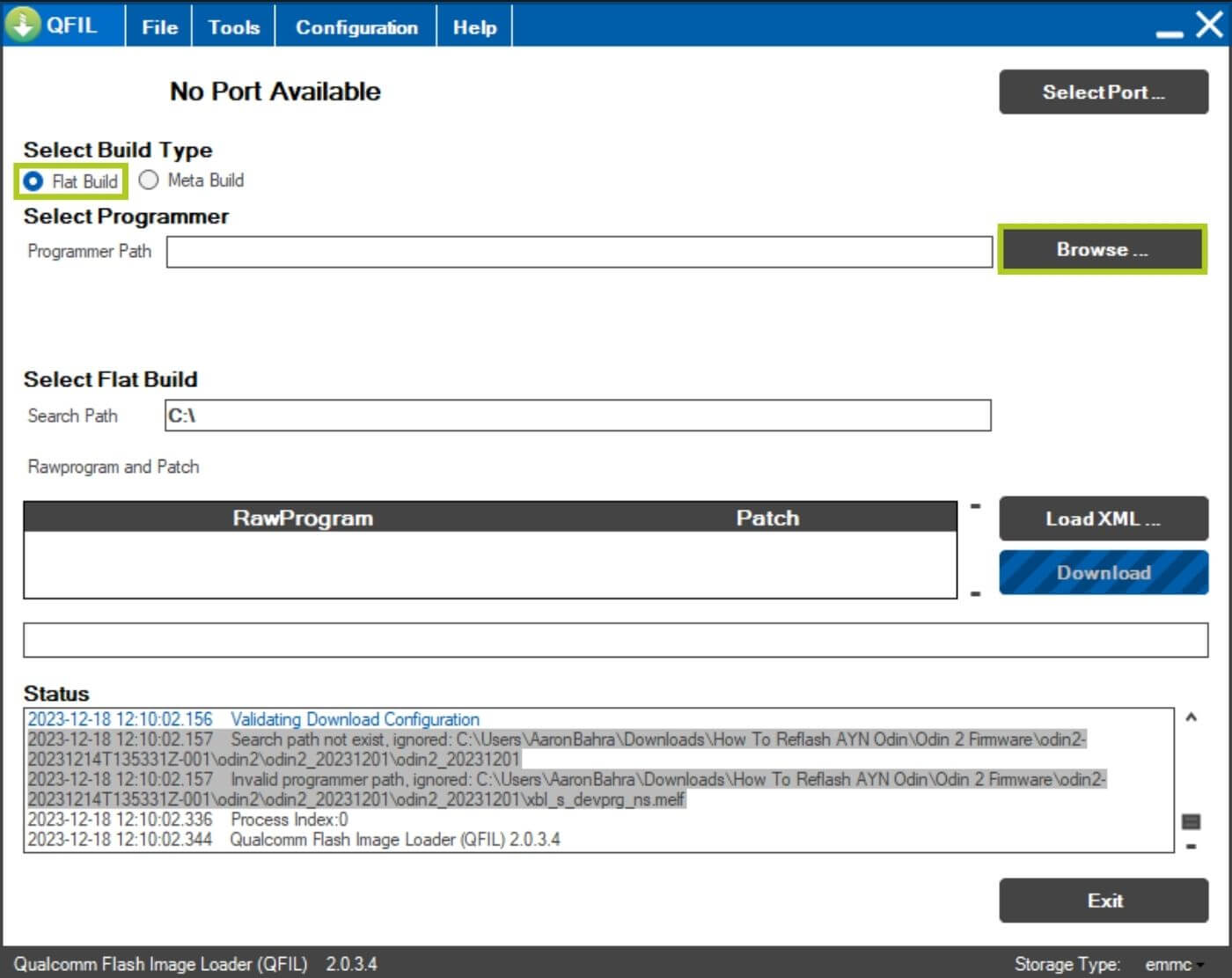Click the Programmer Path input field
This screenshot has width=1232, height=978.
(x=580, y=252)
